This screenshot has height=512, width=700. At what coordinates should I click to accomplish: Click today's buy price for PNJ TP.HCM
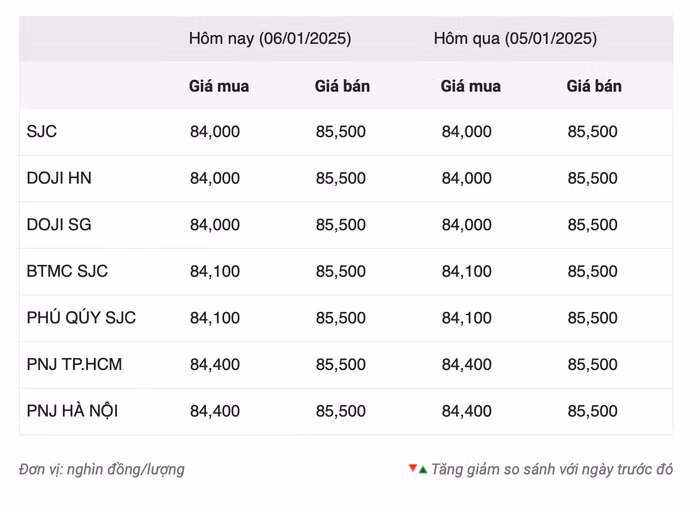tap(215, 364)
